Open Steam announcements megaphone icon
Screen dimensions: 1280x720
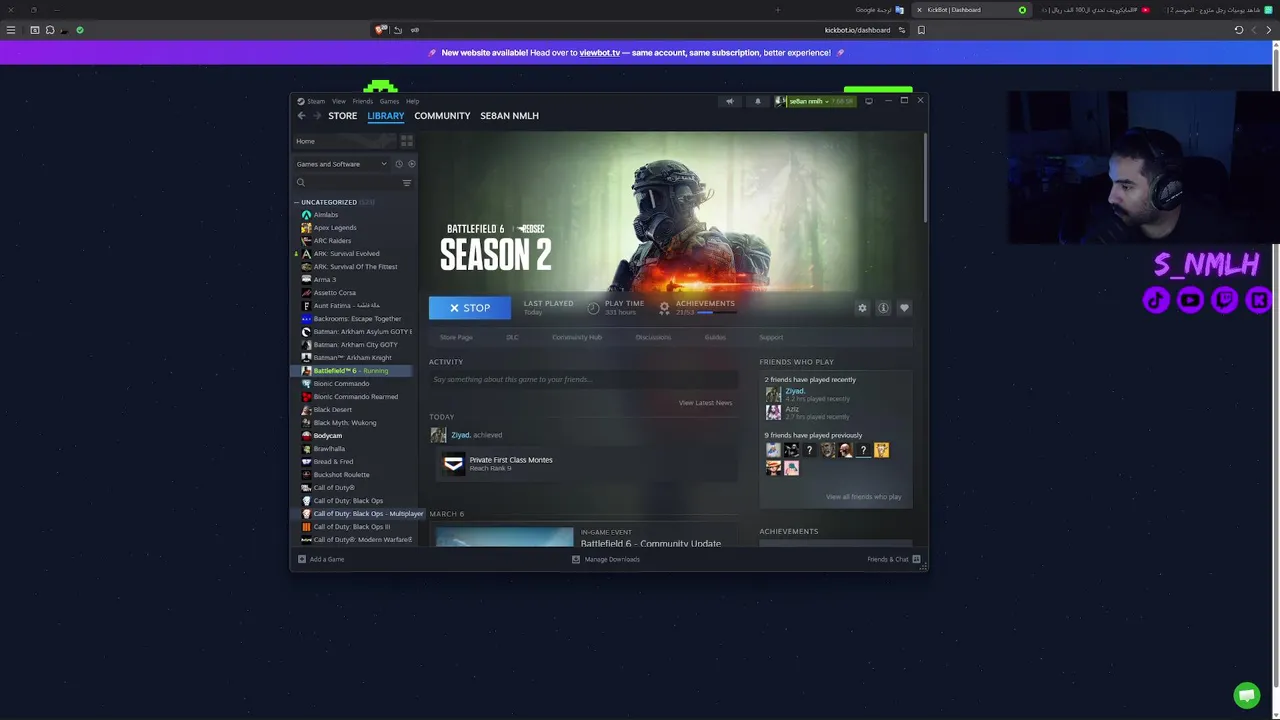click(x=729, y=101)
